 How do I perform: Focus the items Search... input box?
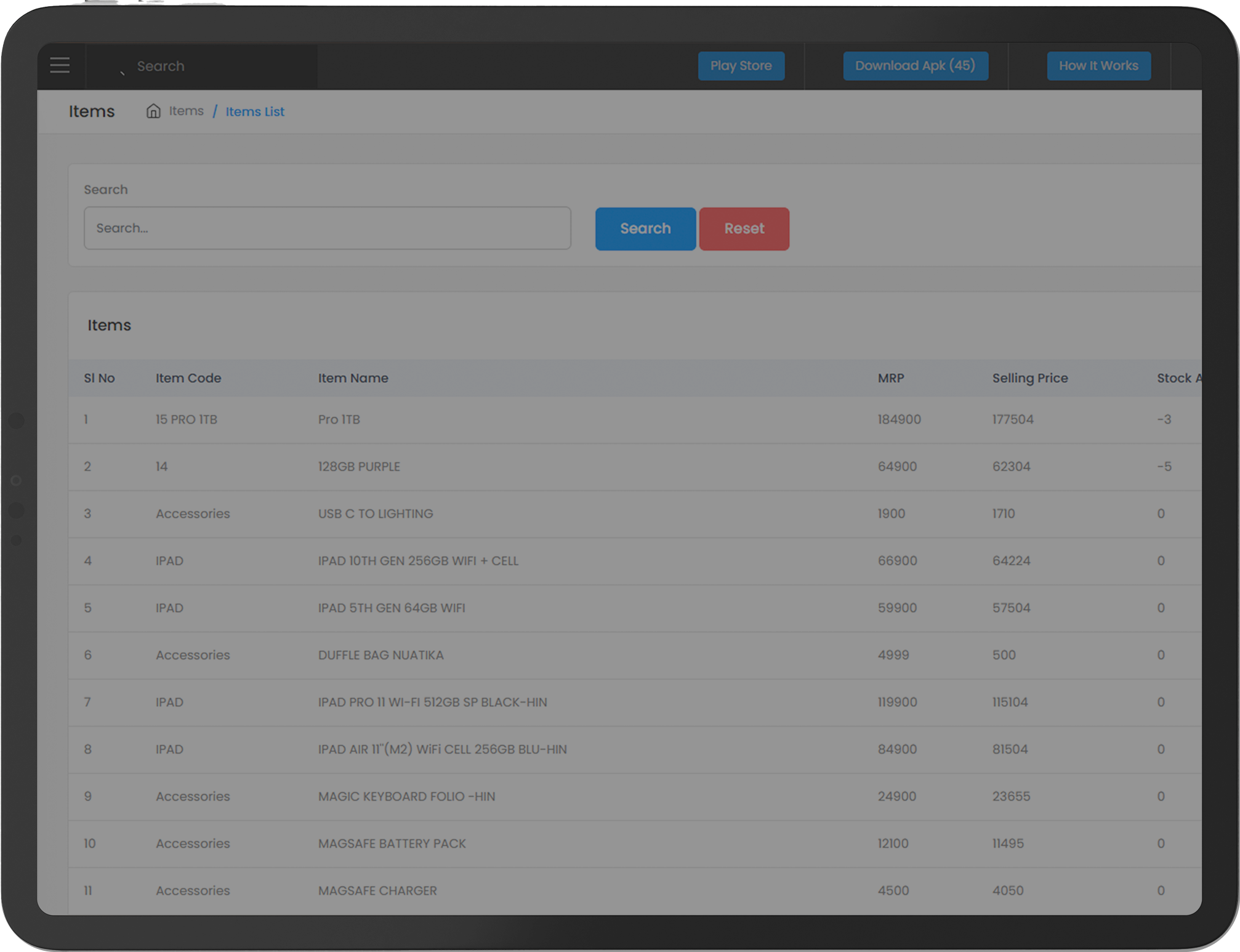coord(327,228)
